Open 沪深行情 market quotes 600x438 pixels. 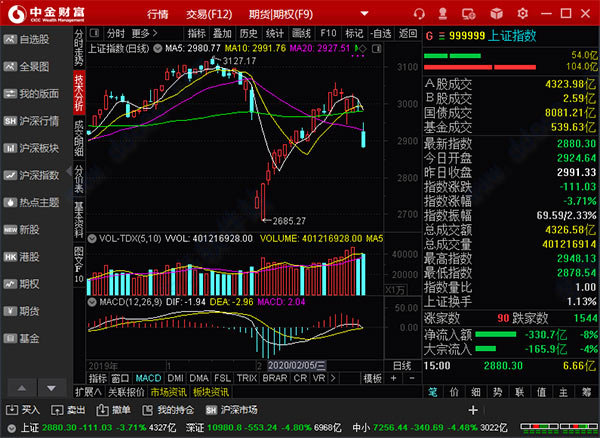tap(31, 121)
